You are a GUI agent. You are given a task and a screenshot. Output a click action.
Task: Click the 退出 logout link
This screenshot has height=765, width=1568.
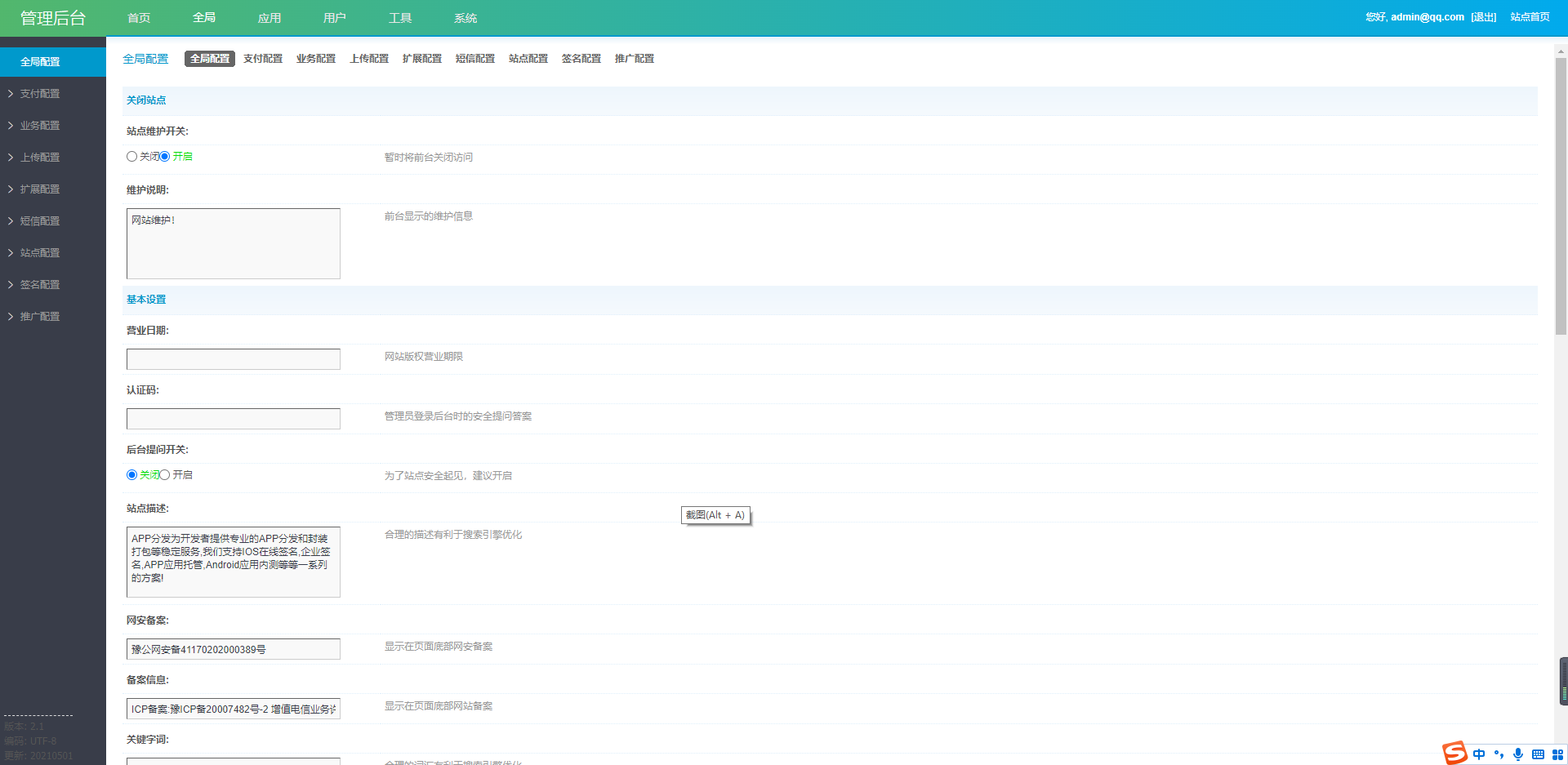1483,17
